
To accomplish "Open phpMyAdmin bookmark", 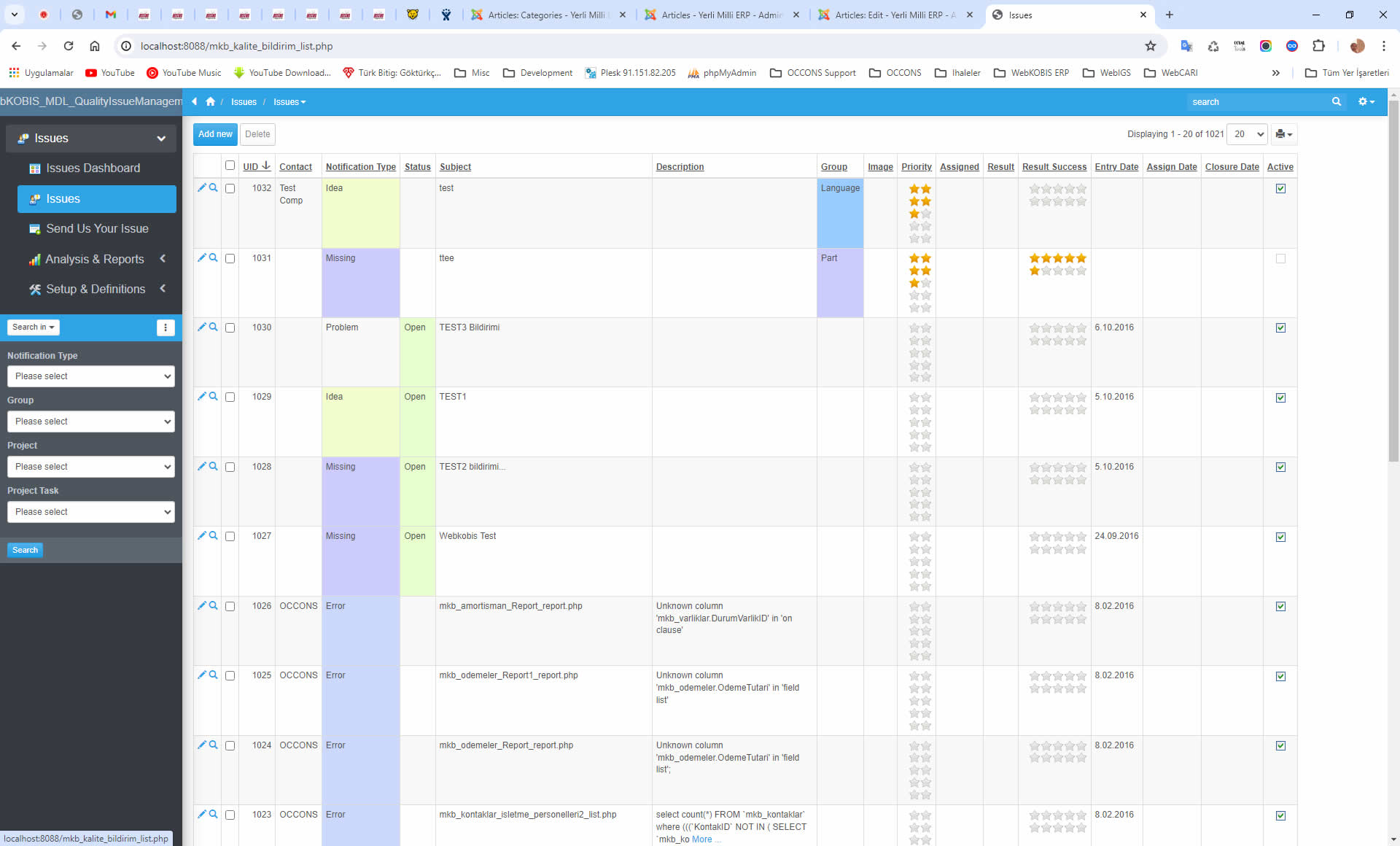I will (722, 73).
